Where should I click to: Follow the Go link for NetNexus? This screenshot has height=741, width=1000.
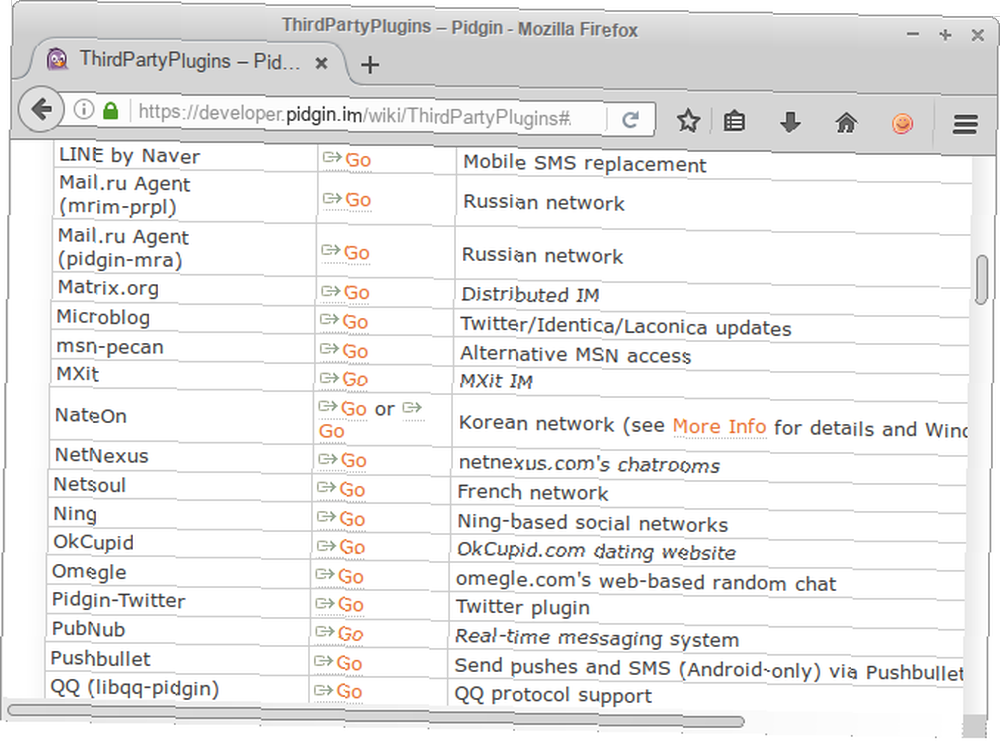354,460
